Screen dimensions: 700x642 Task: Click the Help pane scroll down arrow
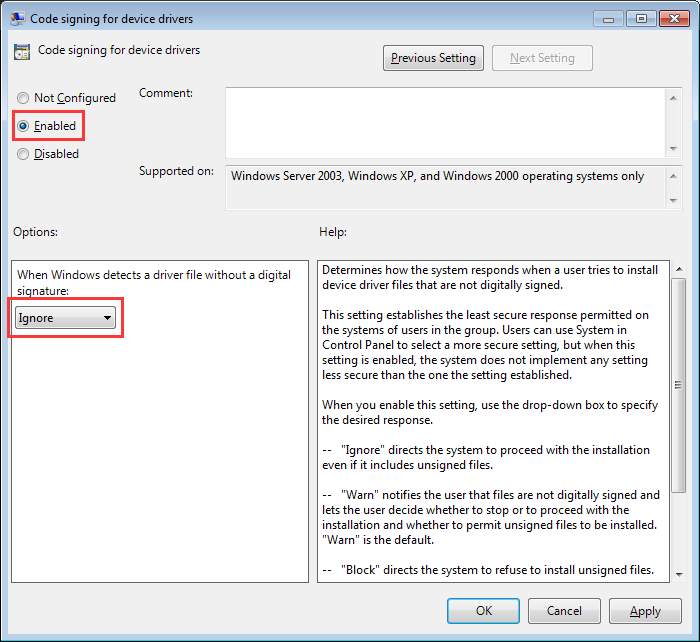679,575
